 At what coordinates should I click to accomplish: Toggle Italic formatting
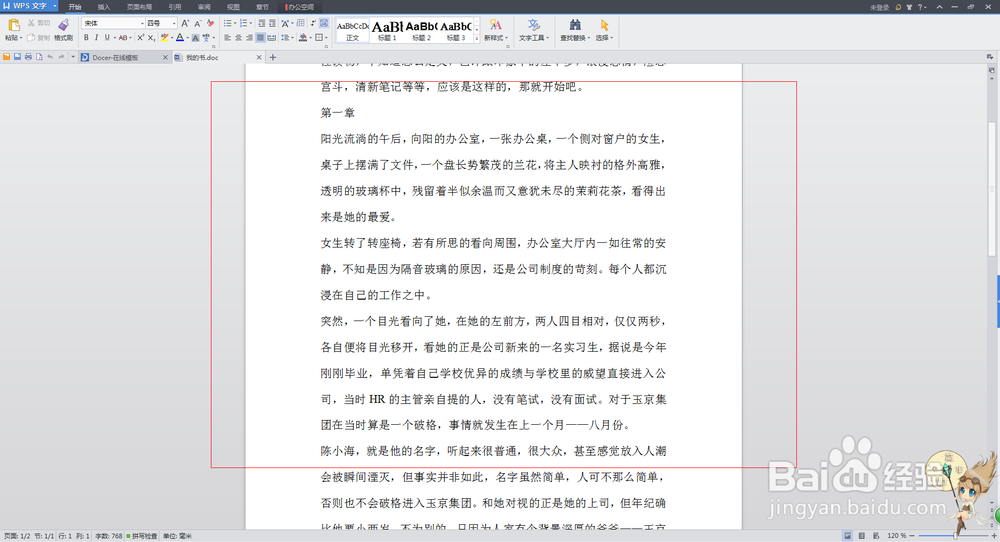96,38
